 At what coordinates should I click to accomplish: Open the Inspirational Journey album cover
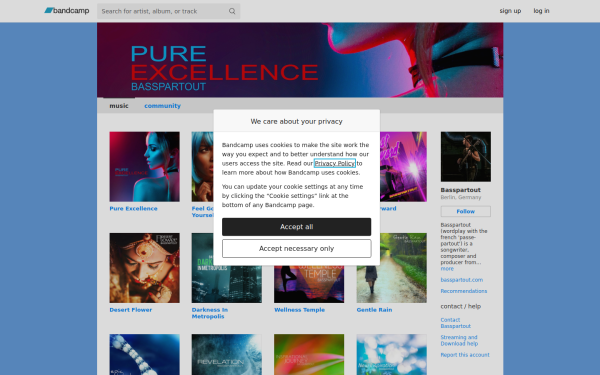pyautogui.click(x=309, y=355)
